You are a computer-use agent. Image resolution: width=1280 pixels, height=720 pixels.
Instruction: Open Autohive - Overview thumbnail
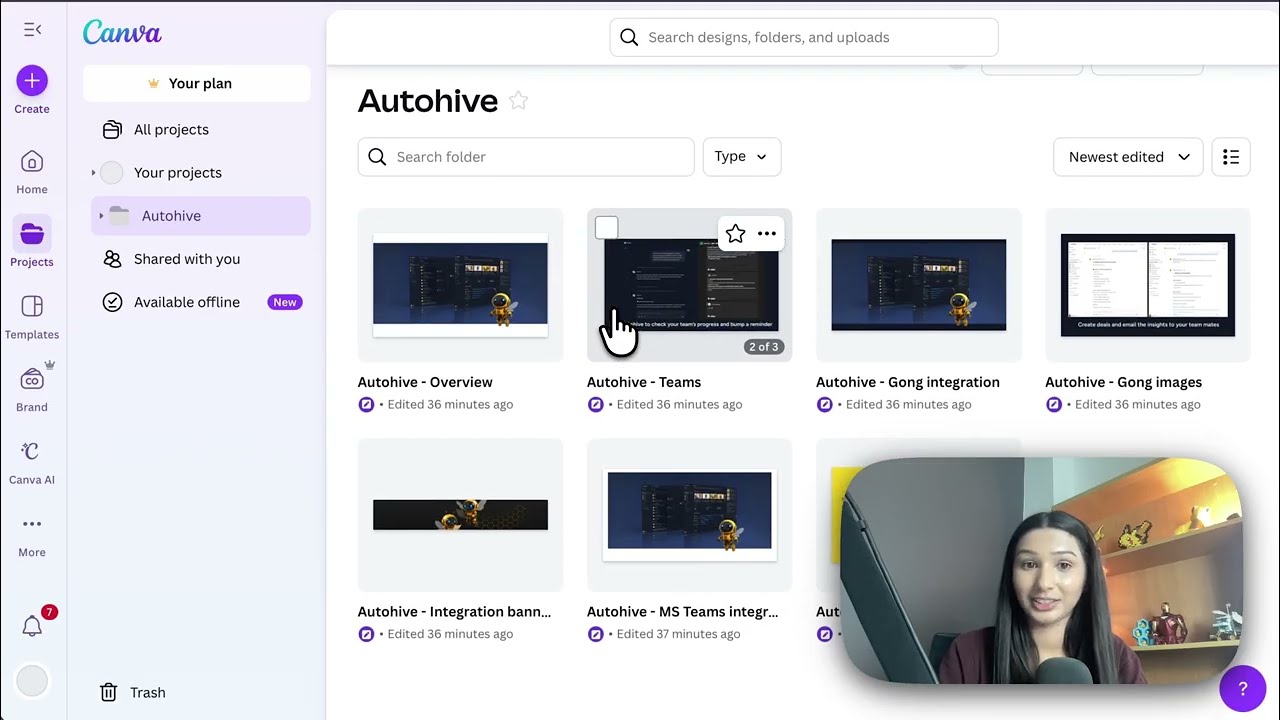click(x=460, y=285)
